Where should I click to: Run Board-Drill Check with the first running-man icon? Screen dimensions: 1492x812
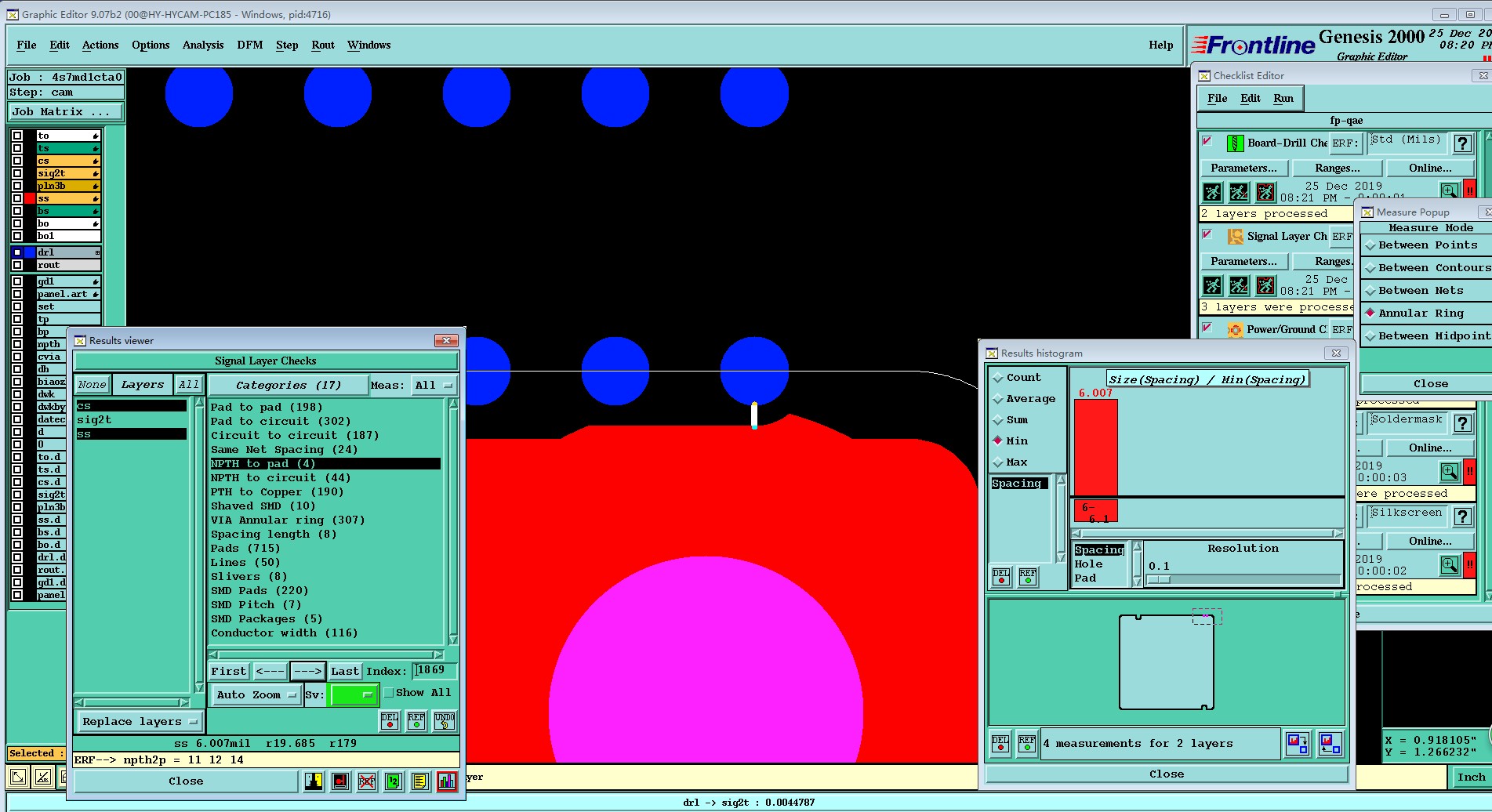point(1212,192)
